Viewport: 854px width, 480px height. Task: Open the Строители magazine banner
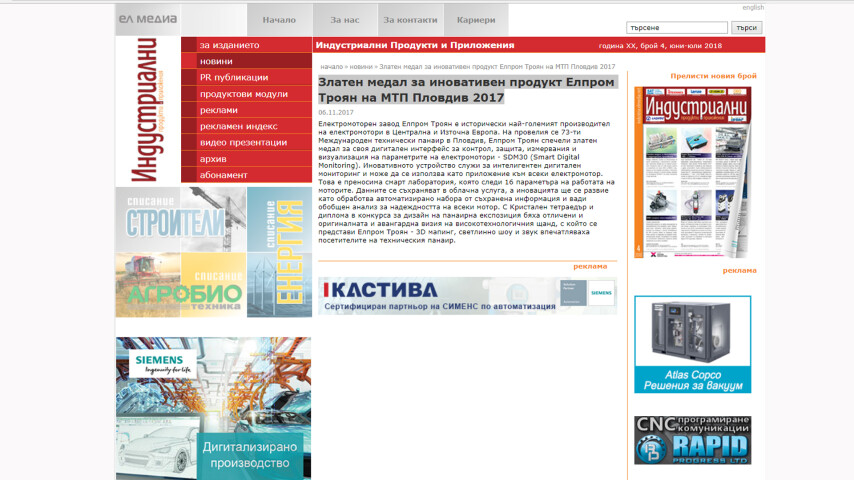[x=181, y=220]
